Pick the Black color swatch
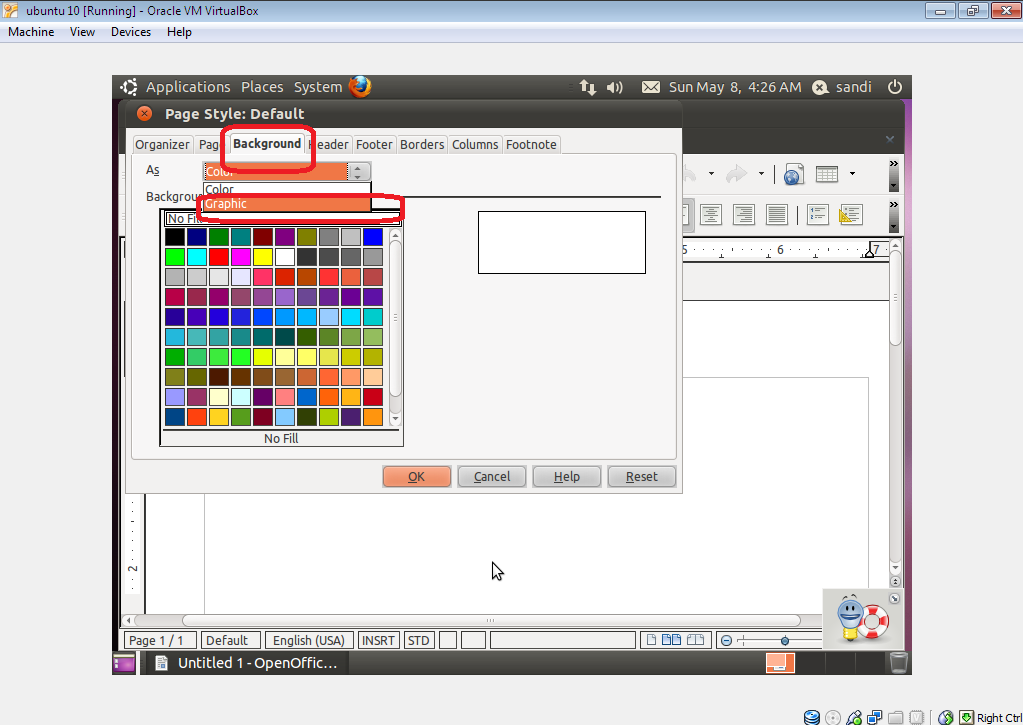This screenshot has width=1023, height=725. (x=175, y=237)
